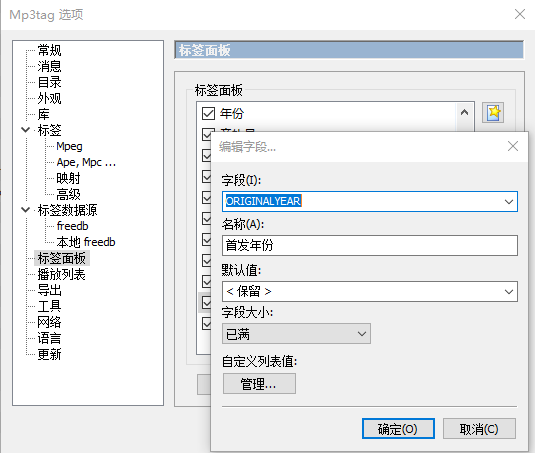Click the 名称 input field with 首发年份
The width and height of the screenshot is (535, 453).
point(370,245)
